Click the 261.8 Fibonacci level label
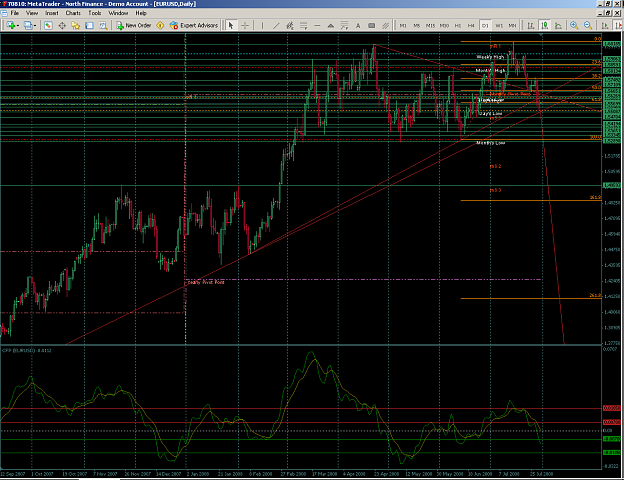This screenshot has height=480, width=625. point(595,295)
